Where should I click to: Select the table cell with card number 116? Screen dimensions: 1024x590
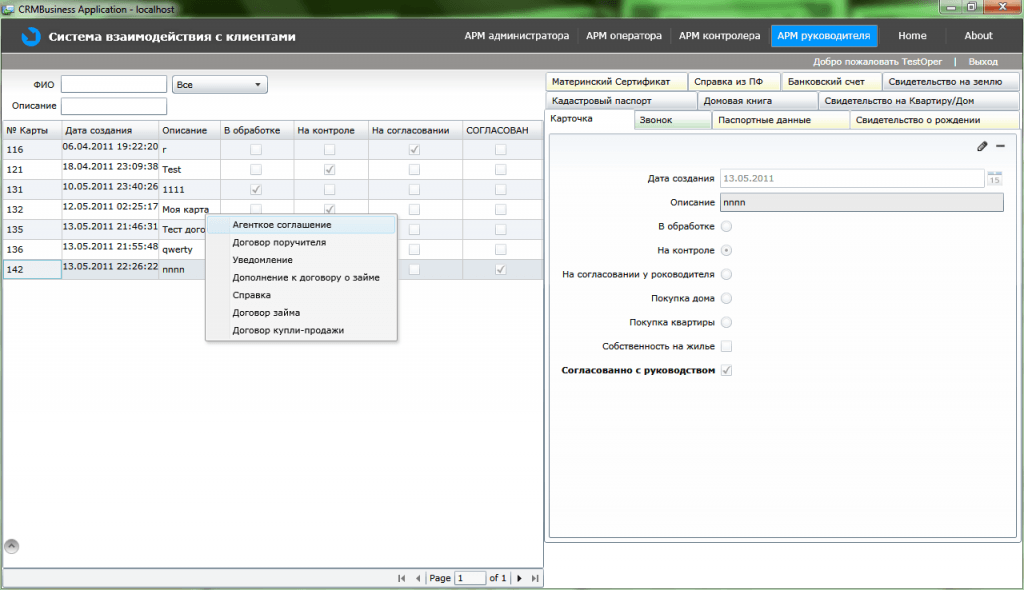tap(32, 150)
